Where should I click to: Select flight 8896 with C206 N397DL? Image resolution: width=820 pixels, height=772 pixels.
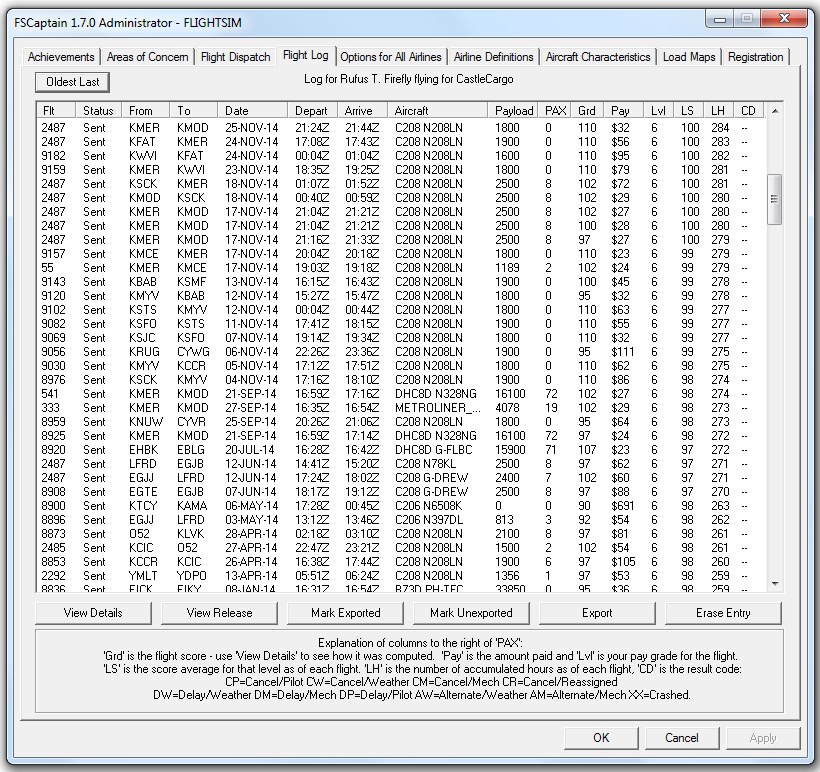coord(401,520)
